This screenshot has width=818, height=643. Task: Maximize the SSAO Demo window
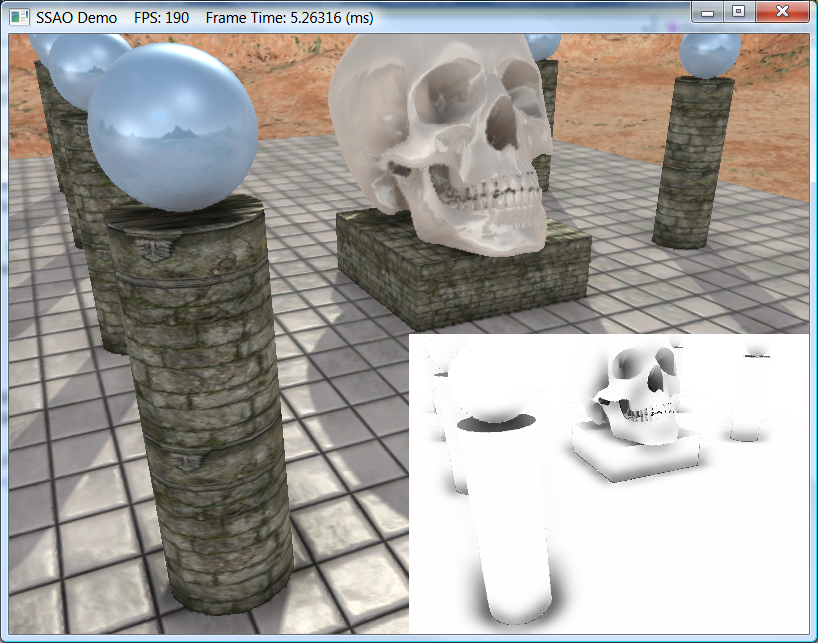[x=738, y=12]
